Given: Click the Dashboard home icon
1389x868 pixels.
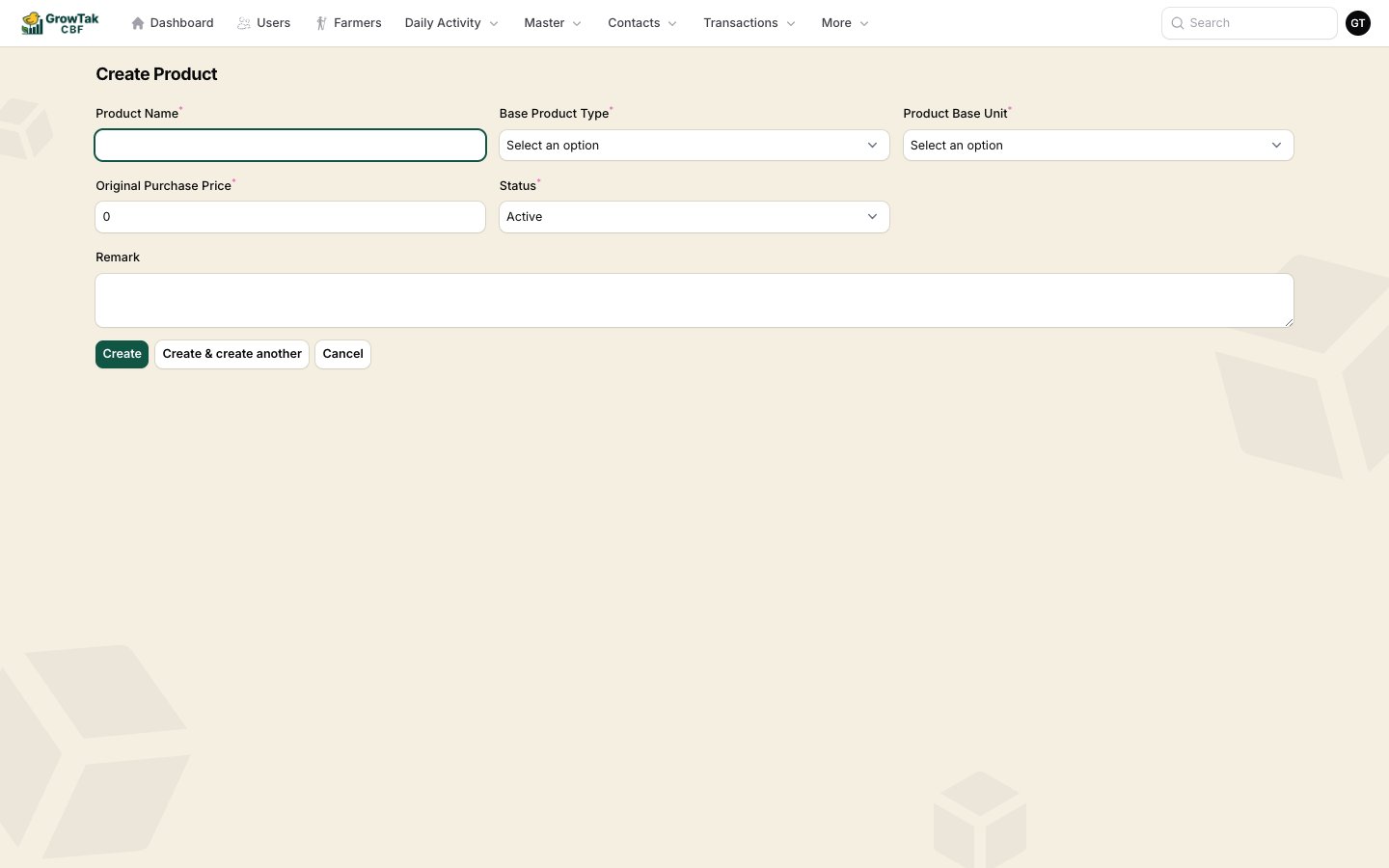Looking at the screenshot, I should [138, 23].
